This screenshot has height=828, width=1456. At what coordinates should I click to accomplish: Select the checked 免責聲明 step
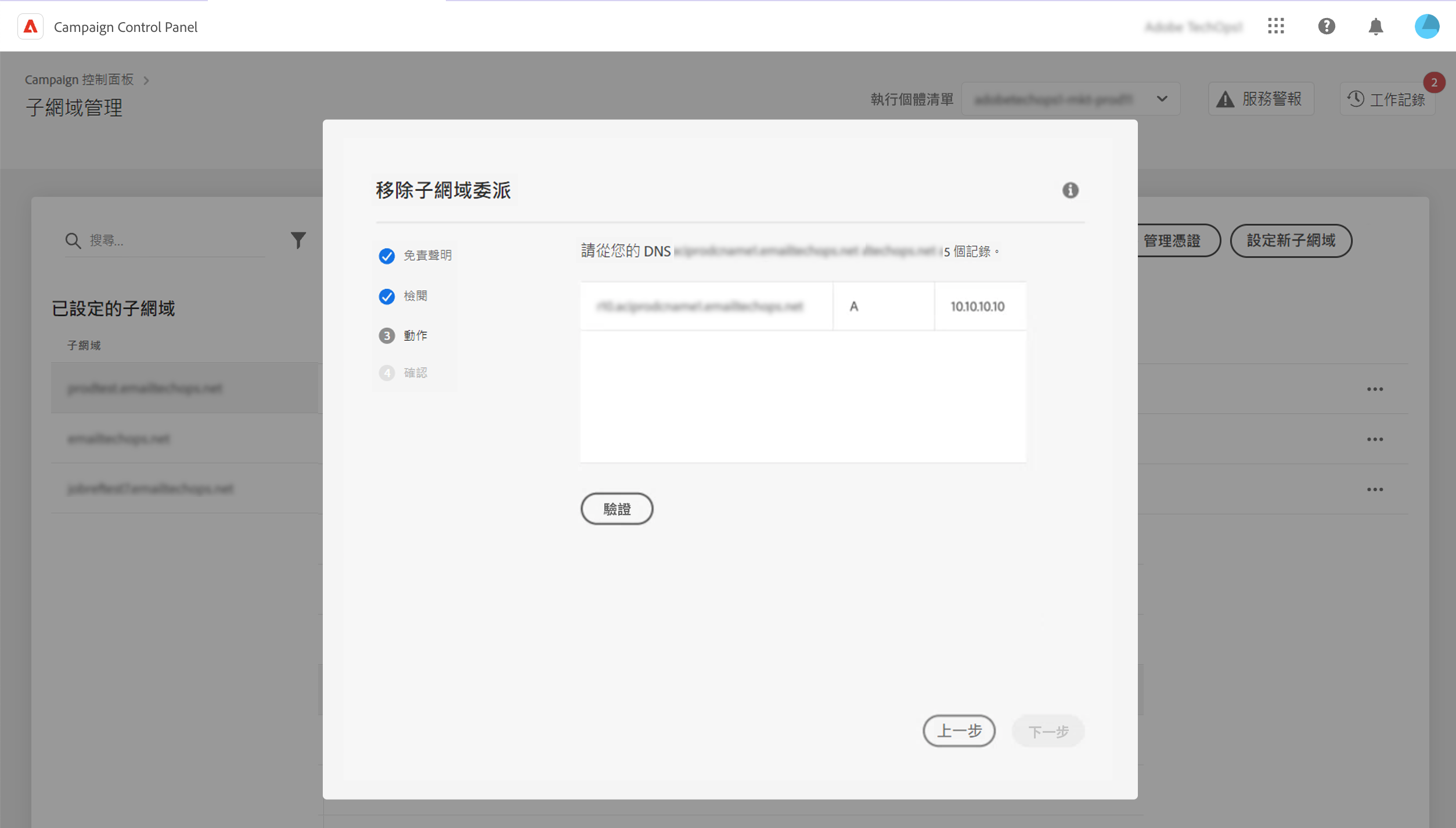[x=415, y=255]
